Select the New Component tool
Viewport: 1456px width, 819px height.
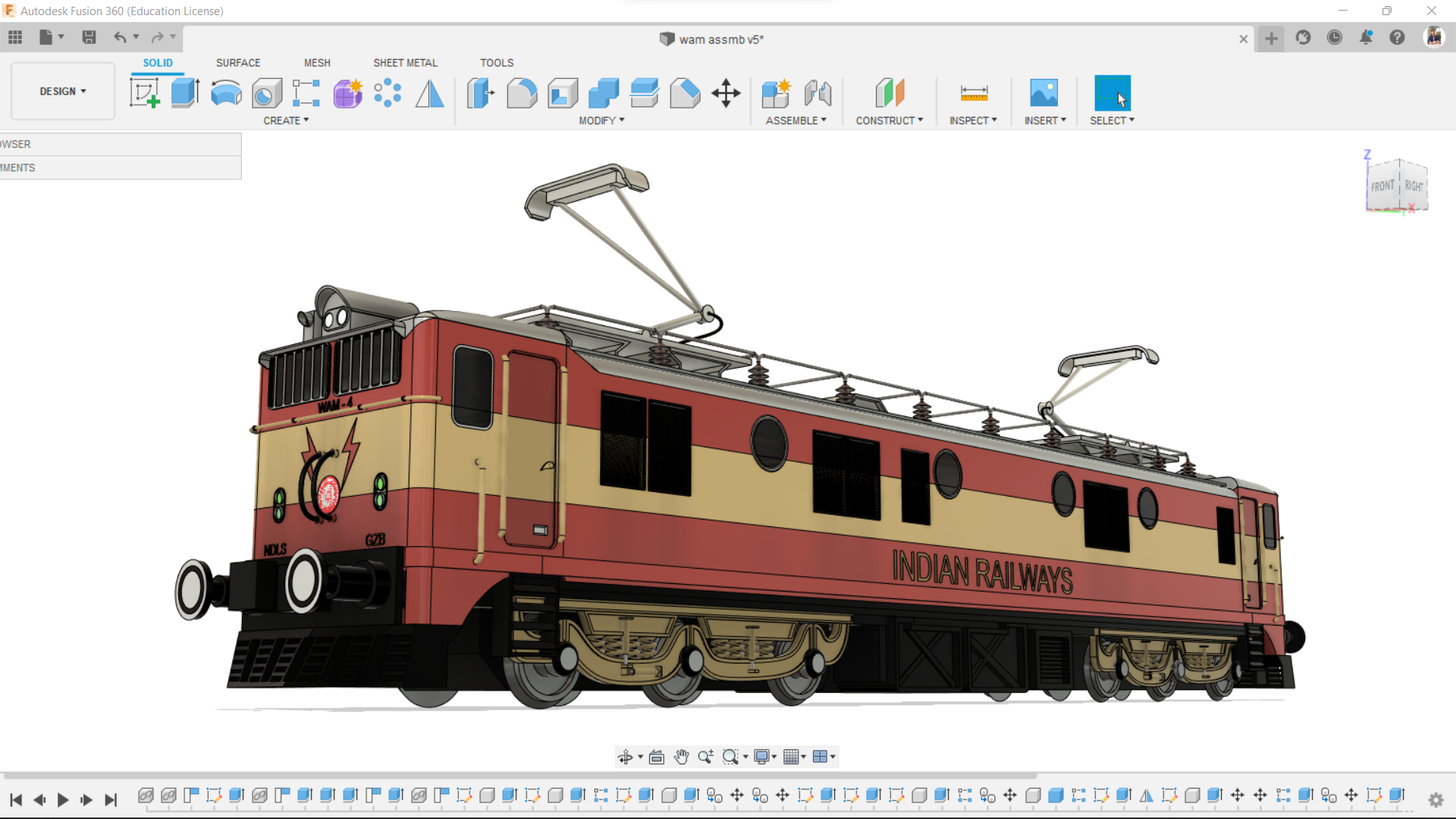coord(777,93)
